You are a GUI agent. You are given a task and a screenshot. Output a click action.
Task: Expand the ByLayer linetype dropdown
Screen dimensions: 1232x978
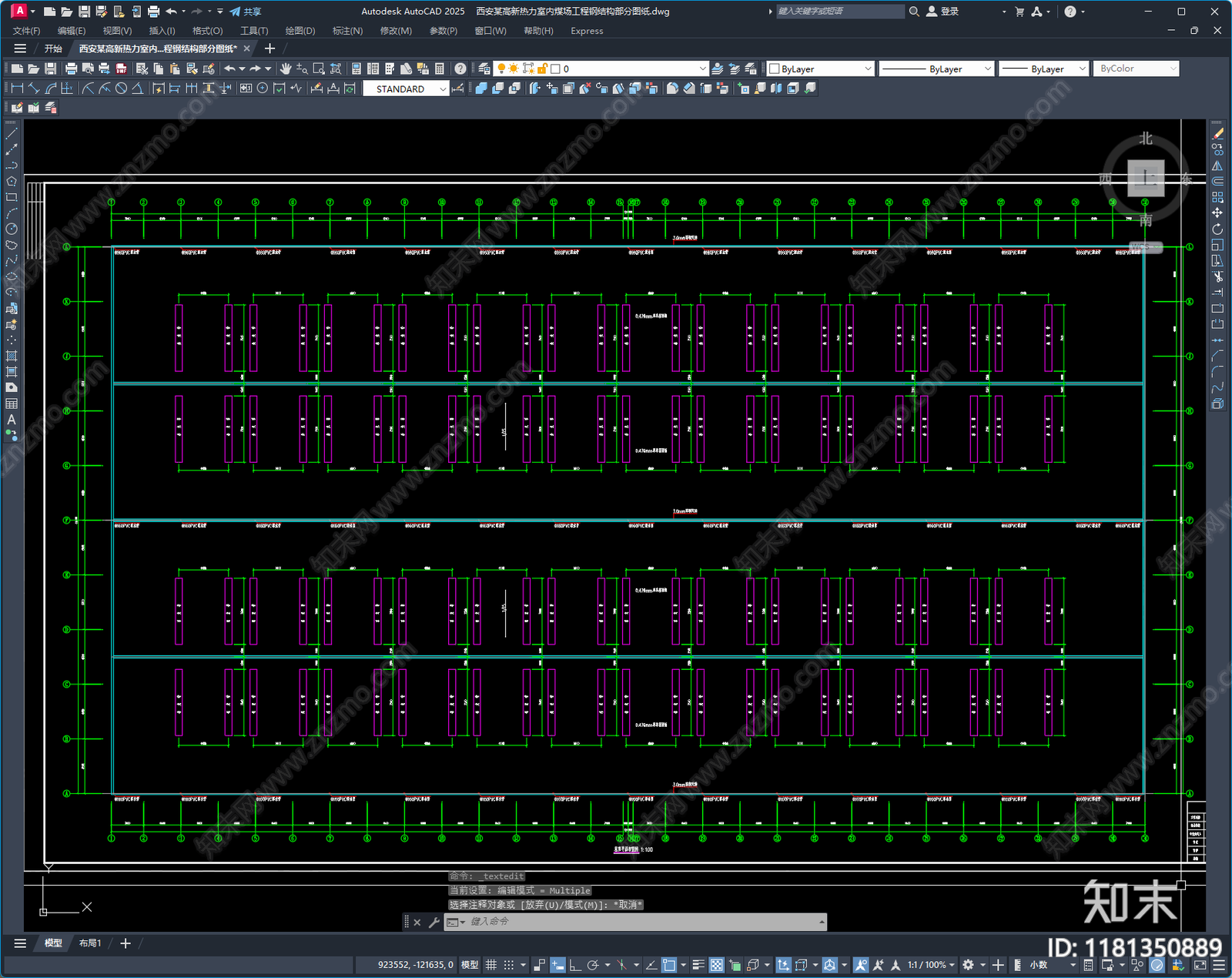988,69
